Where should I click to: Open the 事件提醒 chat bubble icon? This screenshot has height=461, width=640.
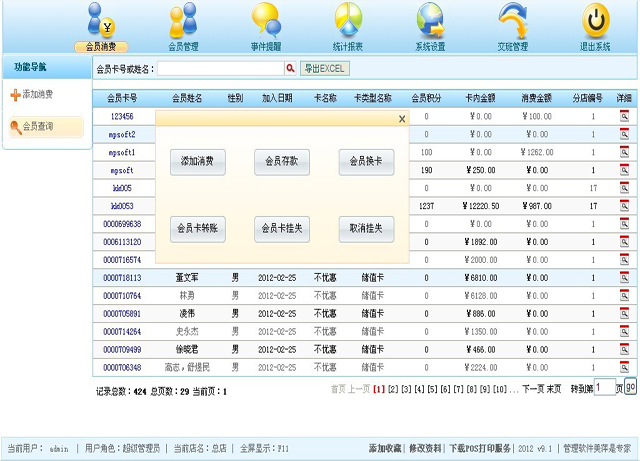265,20
